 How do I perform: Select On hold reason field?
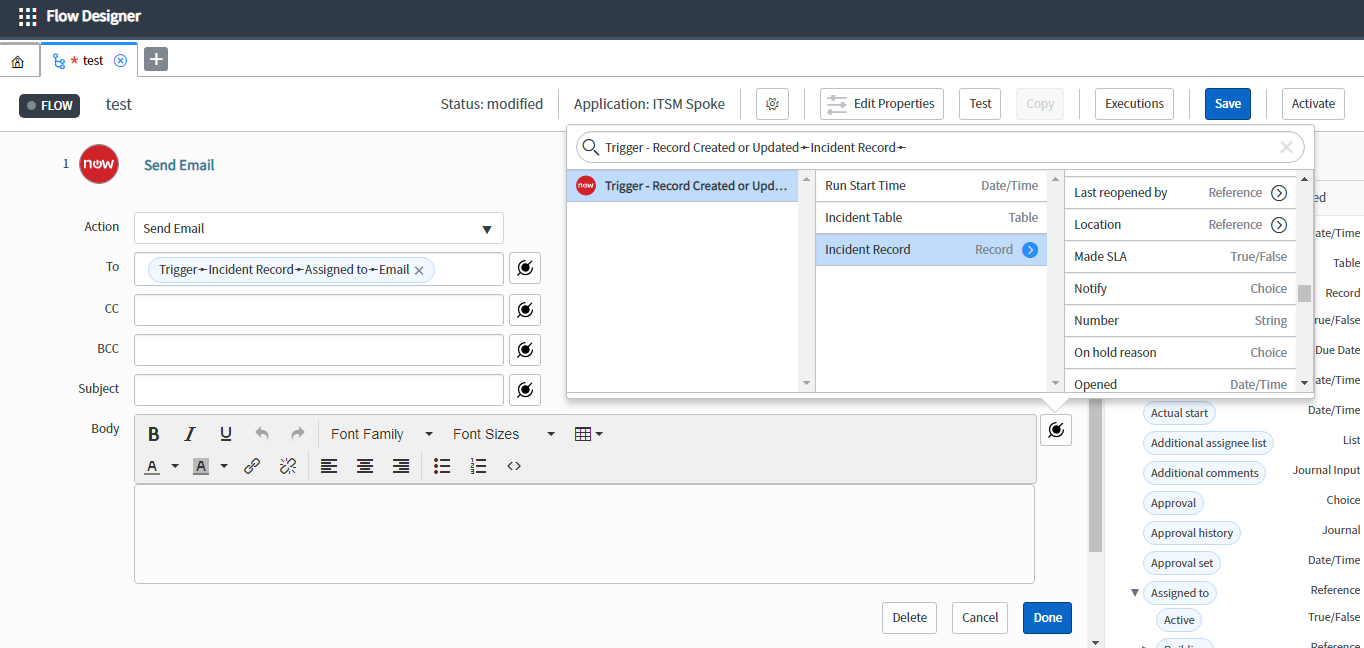coord(1180,353)
